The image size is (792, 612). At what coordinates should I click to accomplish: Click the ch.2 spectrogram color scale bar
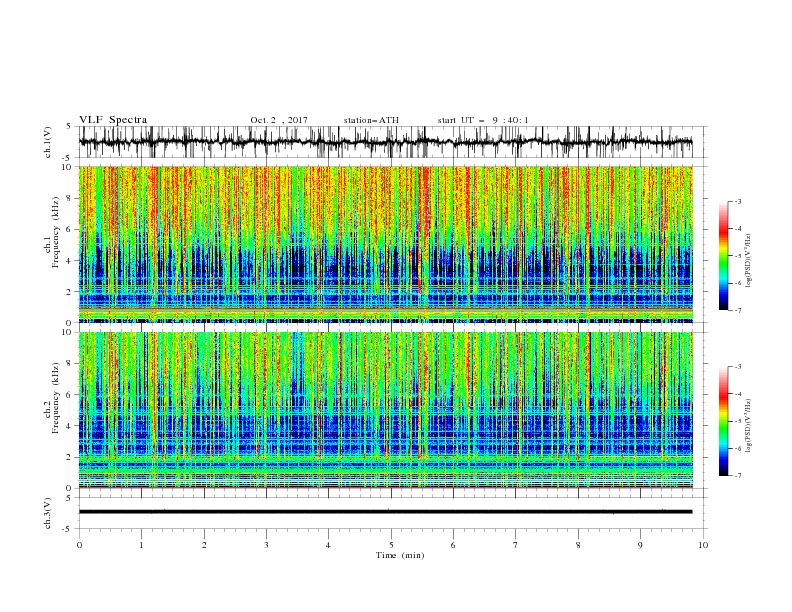(x=723, y=421)
